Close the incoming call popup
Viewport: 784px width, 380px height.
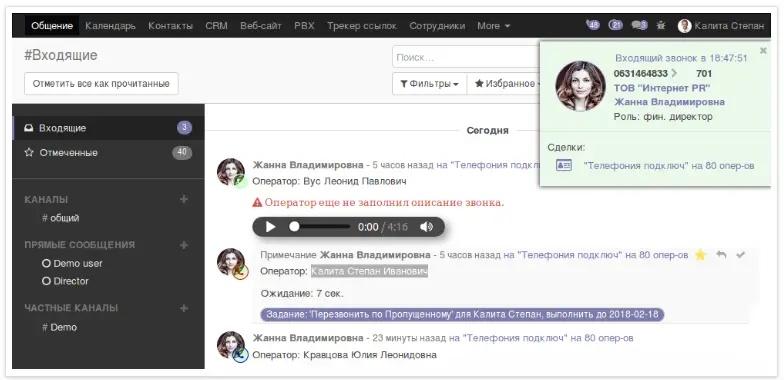click(763, 50)
